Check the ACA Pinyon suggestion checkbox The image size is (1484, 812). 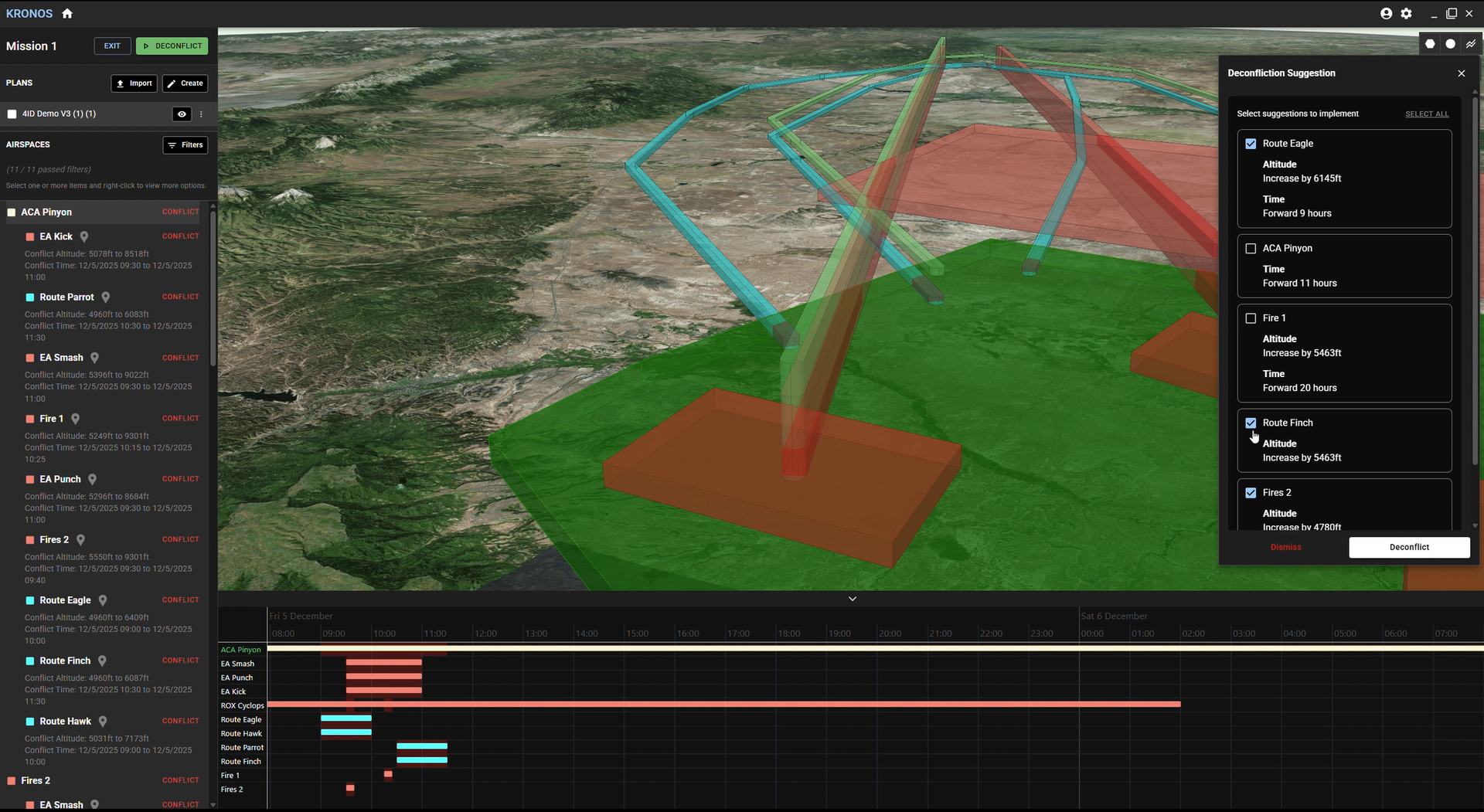tap(1251, 249)
